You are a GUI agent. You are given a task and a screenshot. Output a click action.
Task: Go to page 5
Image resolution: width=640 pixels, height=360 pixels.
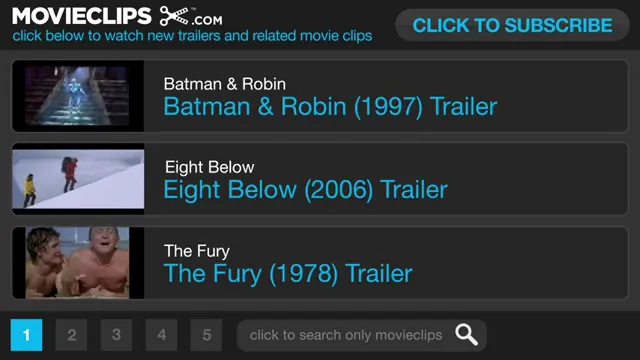coord(206,335)
